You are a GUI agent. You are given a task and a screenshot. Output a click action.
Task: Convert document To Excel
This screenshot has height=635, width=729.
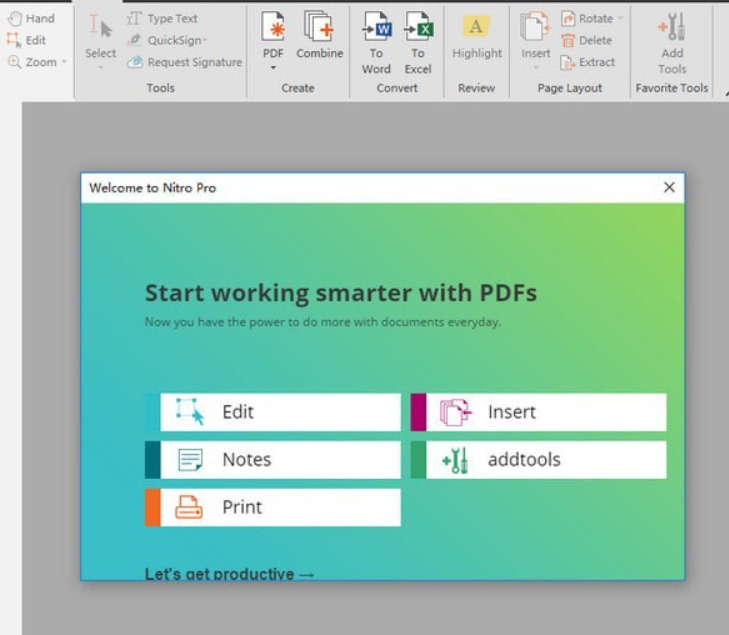click(x=418, y=43)
